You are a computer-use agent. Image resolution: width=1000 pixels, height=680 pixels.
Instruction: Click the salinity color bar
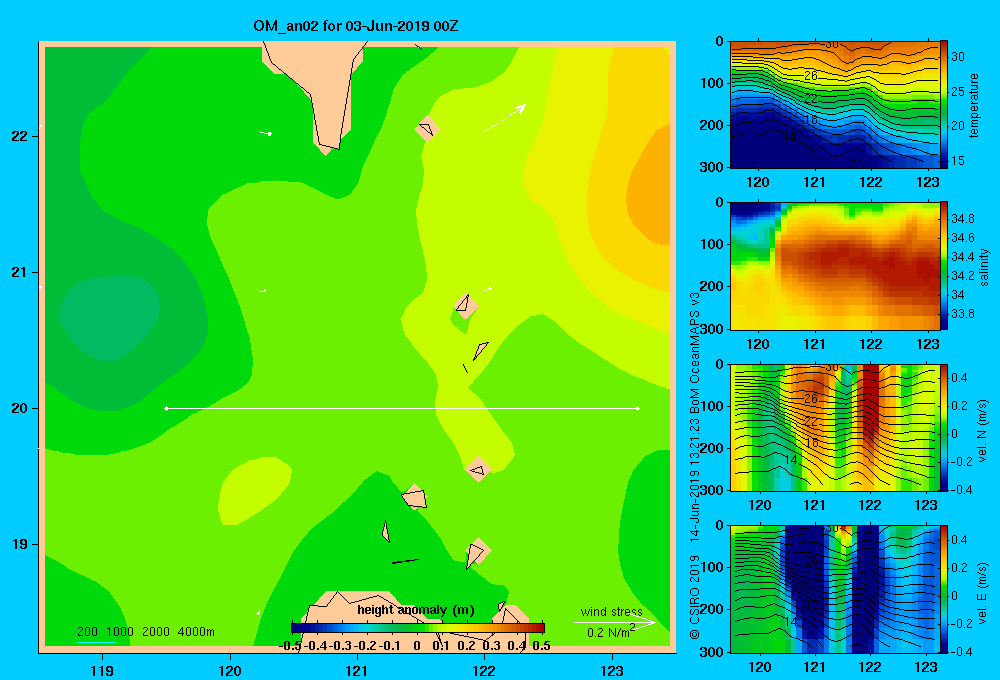[944, 266]
